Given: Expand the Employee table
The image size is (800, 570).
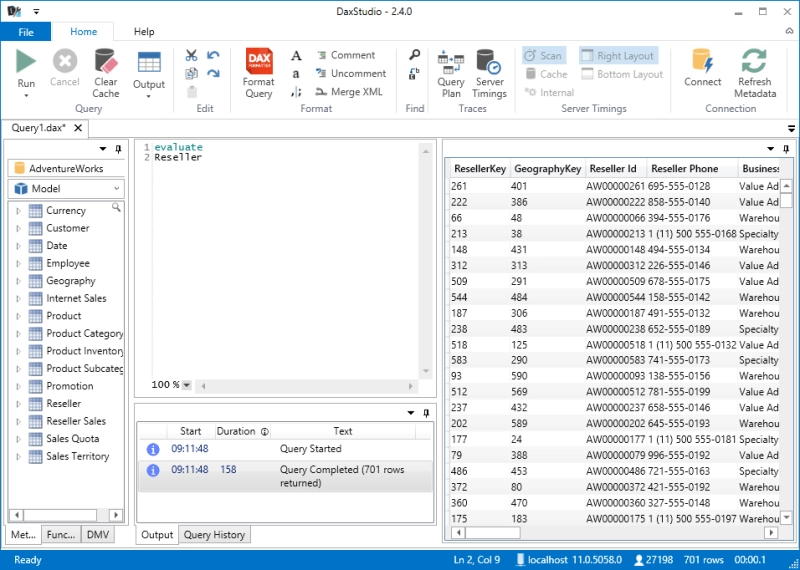Looking at the screenshot, I should 18,263.
